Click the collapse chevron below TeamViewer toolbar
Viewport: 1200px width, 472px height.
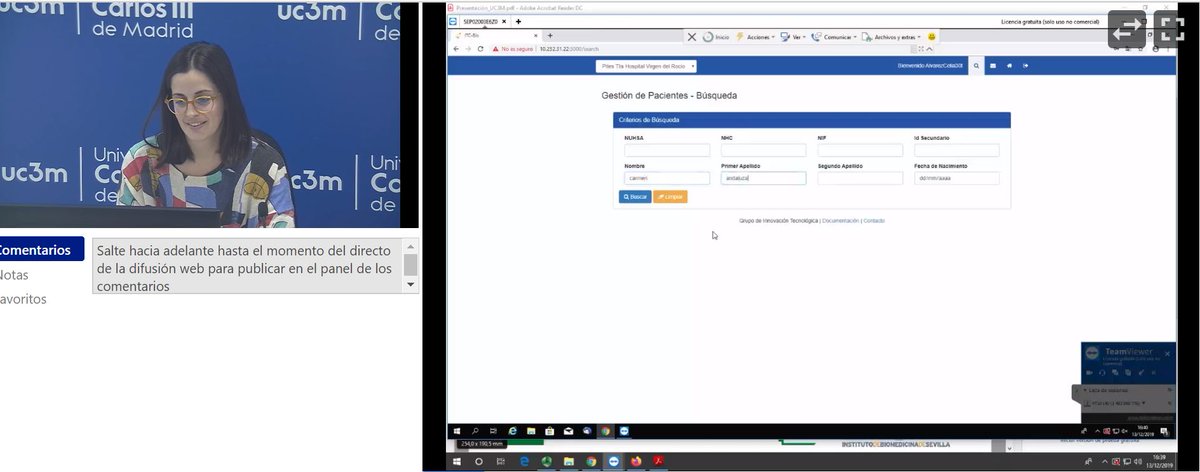[931, 48]
